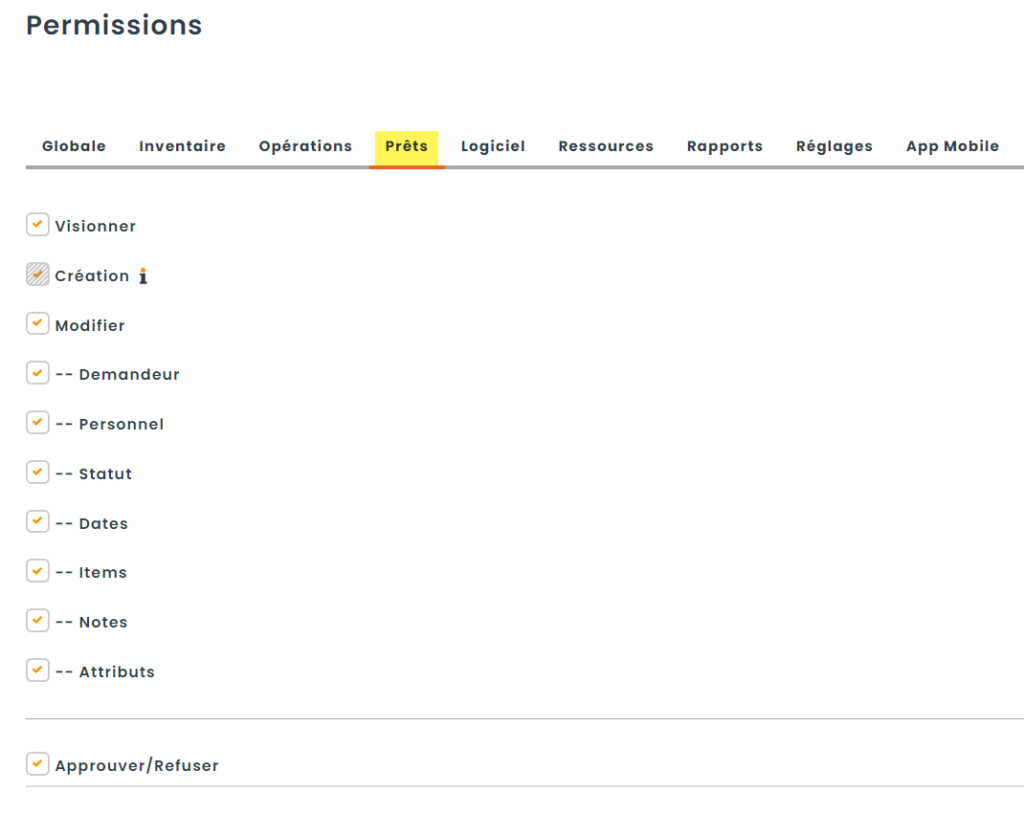Screen dimensions: 1024x814
Task: Select the highlighted Prêts tab
Action: click(x=406, y=146)
